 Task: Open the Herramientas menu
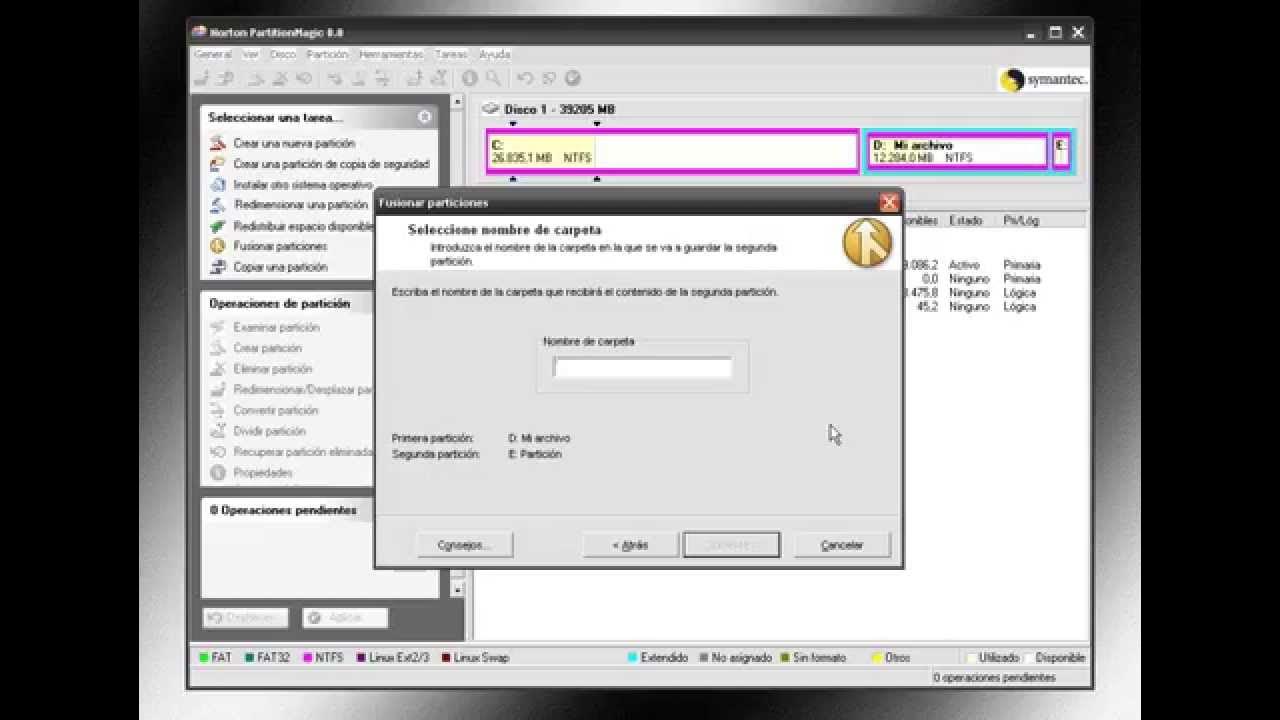coord(391,54)
